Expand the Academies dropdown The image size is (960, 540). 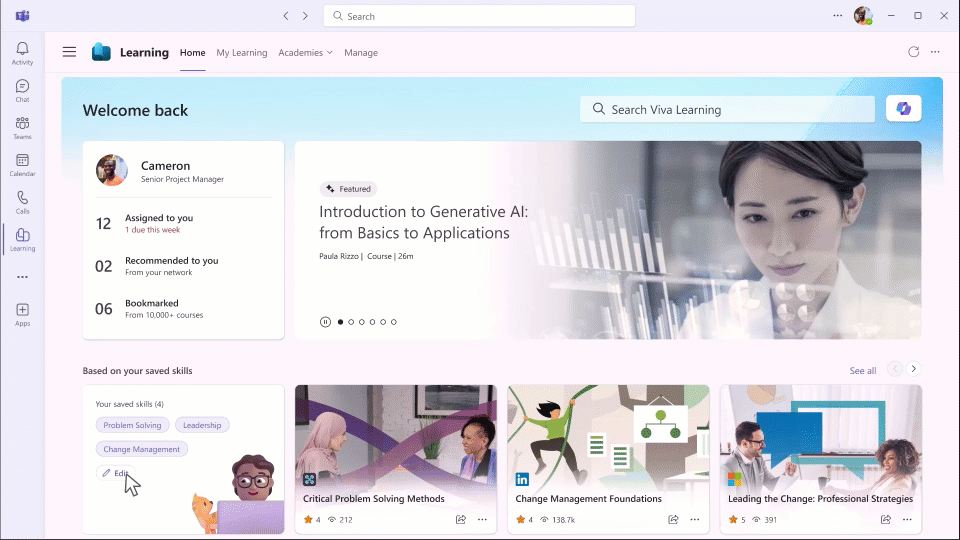[305, 53]
